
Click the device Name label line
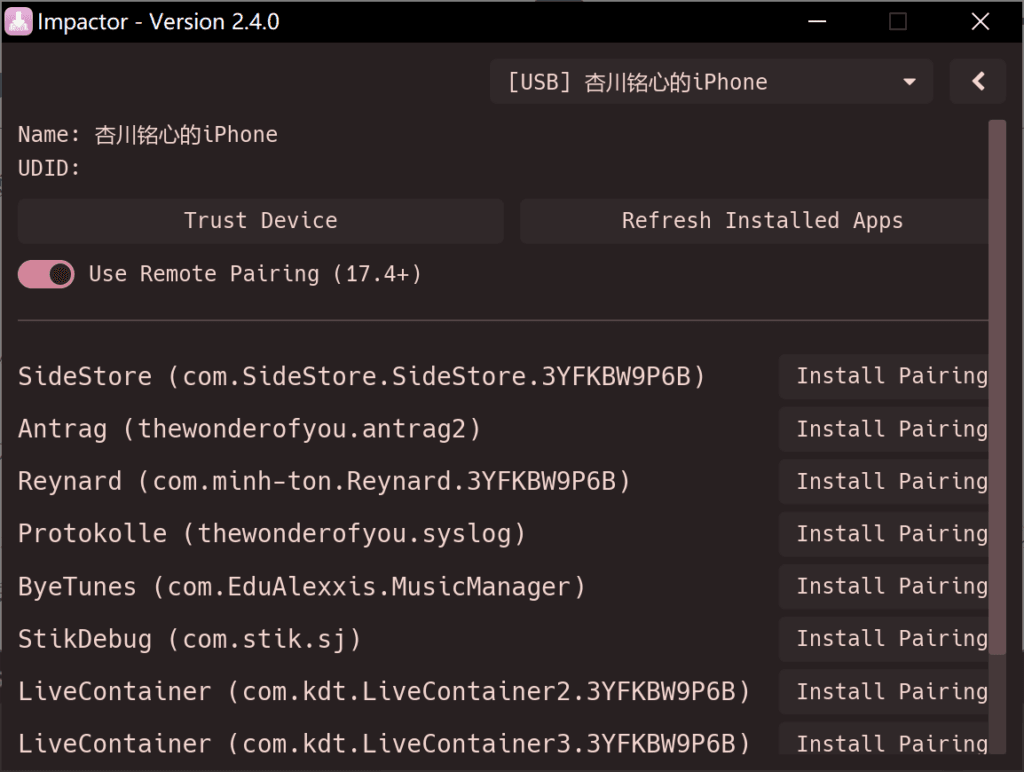tap(148, 135)
